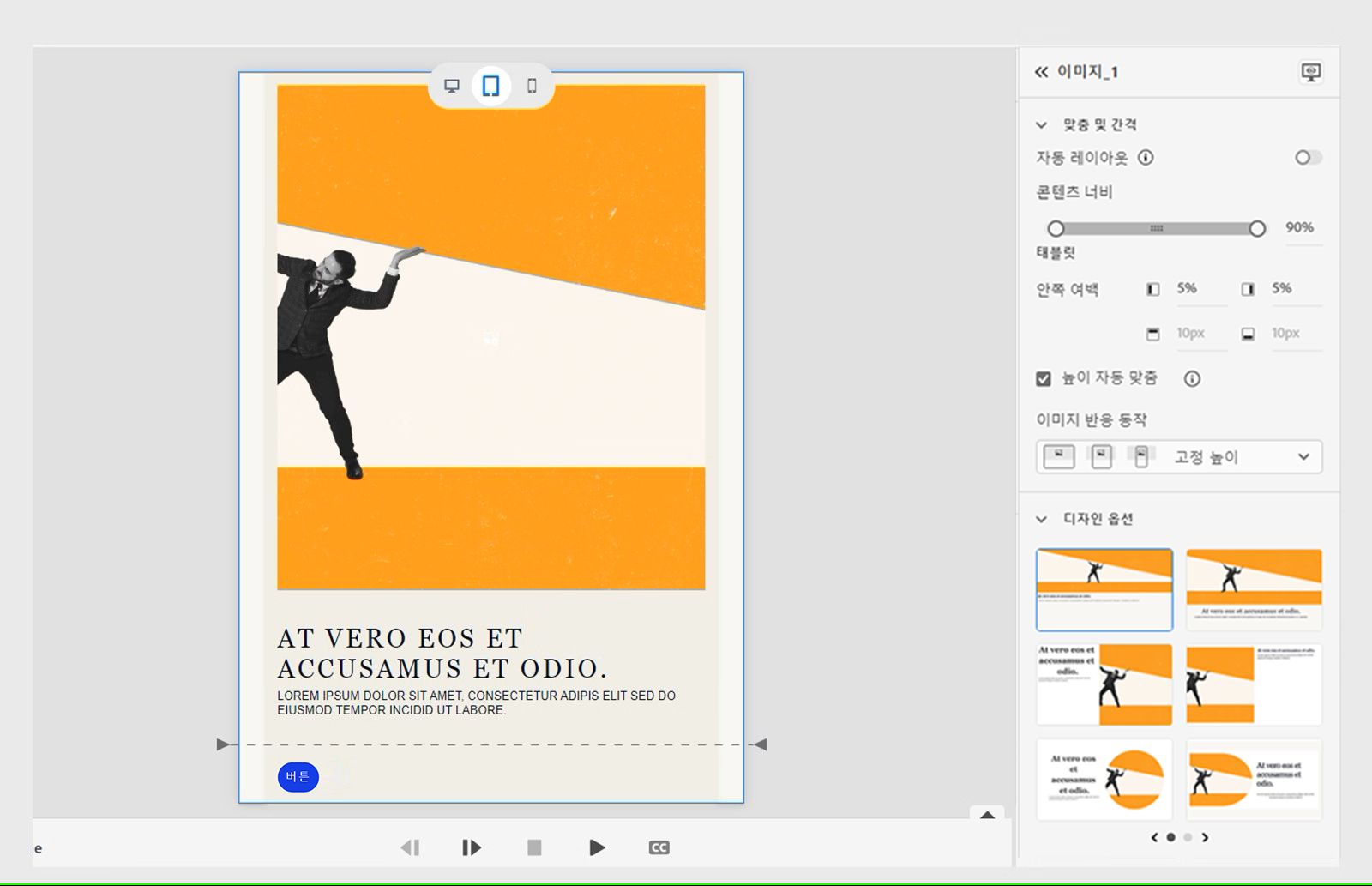Collapse panel with double chevron beside 이미지_1
Viewport: 1372px width, 886px height.
tap(1041, 72)
